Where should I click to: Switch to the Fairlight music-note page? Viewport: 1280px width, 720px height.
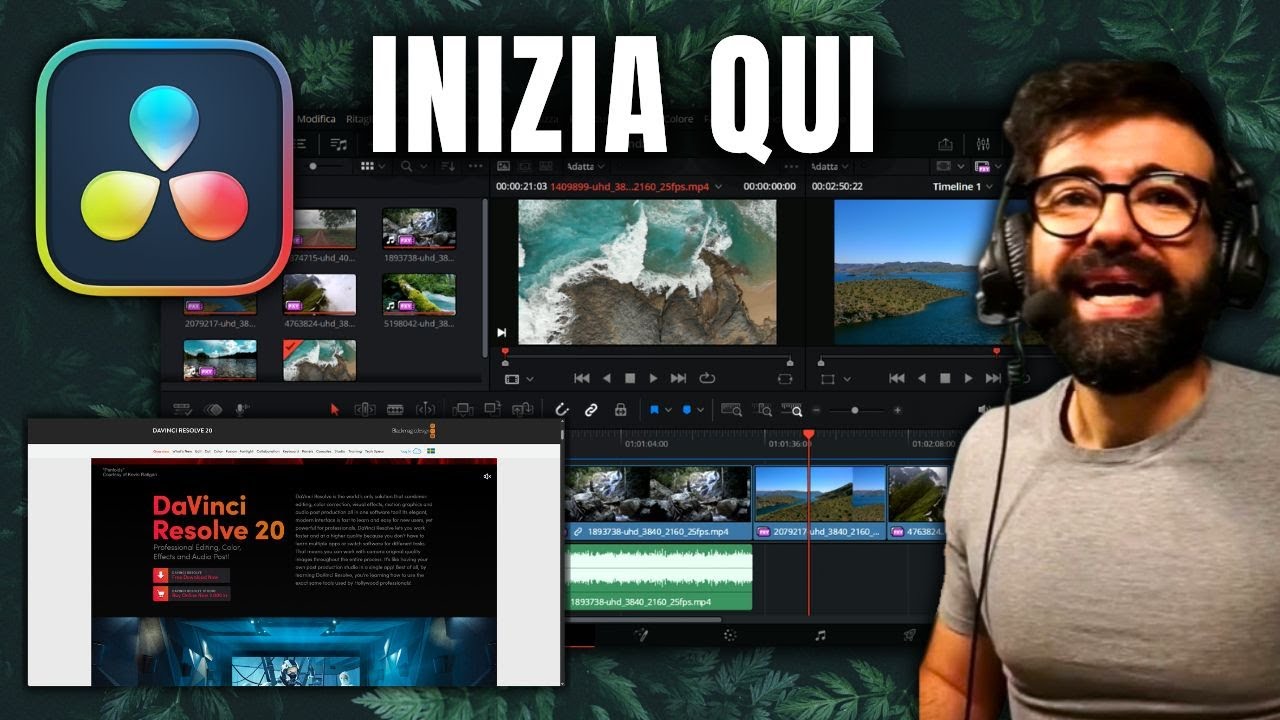pos(820,635)
